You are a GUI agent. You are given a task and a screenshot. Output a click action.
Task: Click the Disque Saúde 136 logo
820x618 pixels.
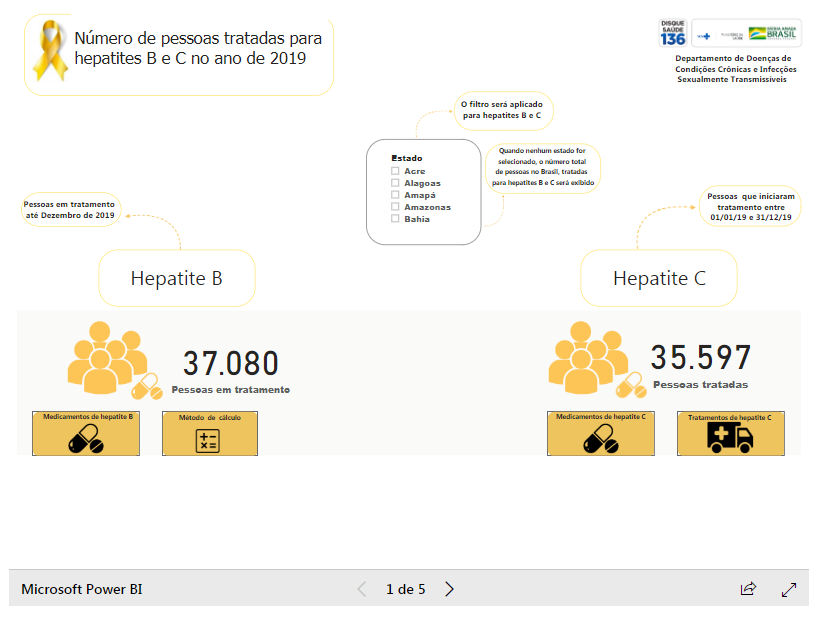(x=671, y=32)
